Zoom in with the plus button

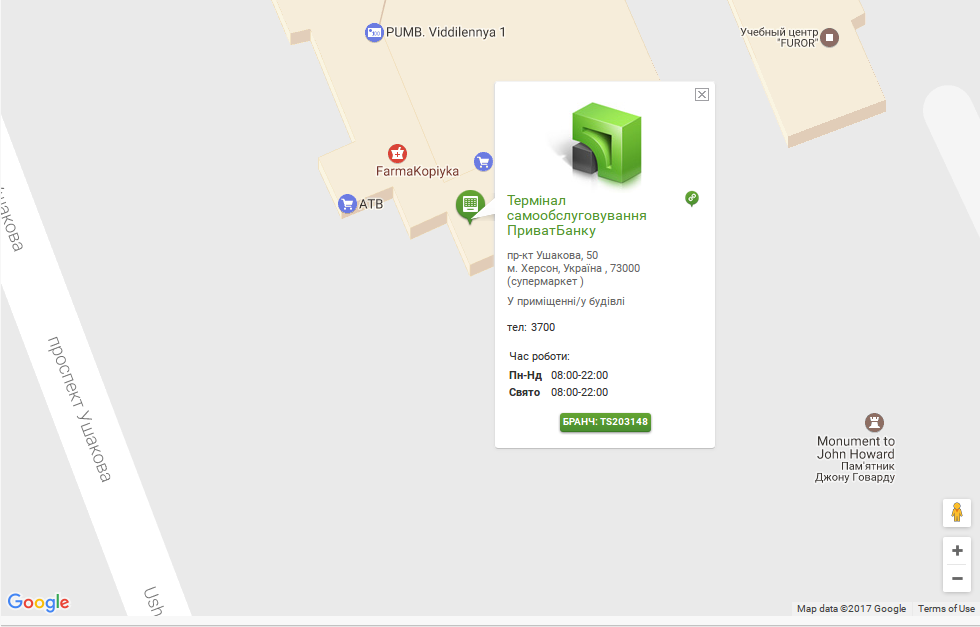coord(957,551)
